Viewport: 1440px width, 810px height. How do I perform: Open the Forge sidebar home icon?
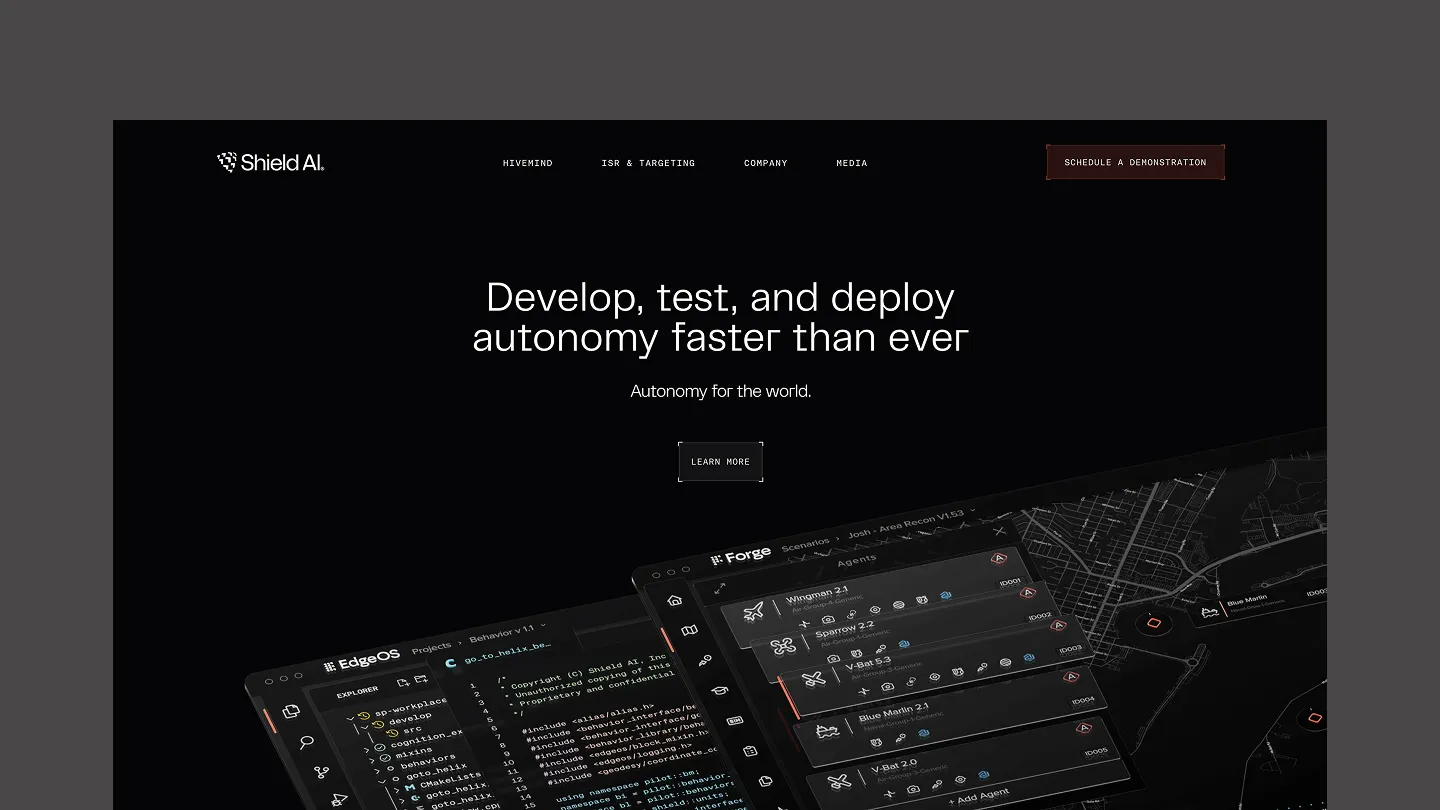coord(675,600)
